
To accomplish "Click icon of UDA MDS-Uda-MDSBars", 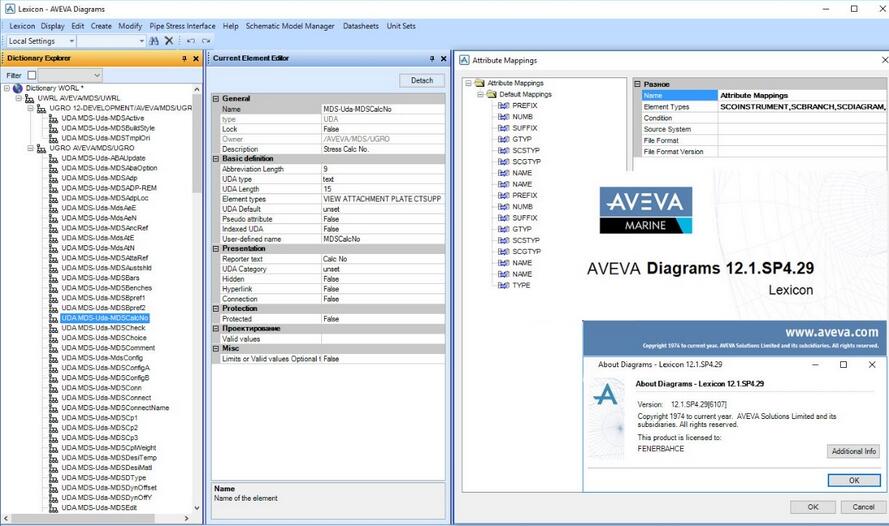I will (53, 278).
